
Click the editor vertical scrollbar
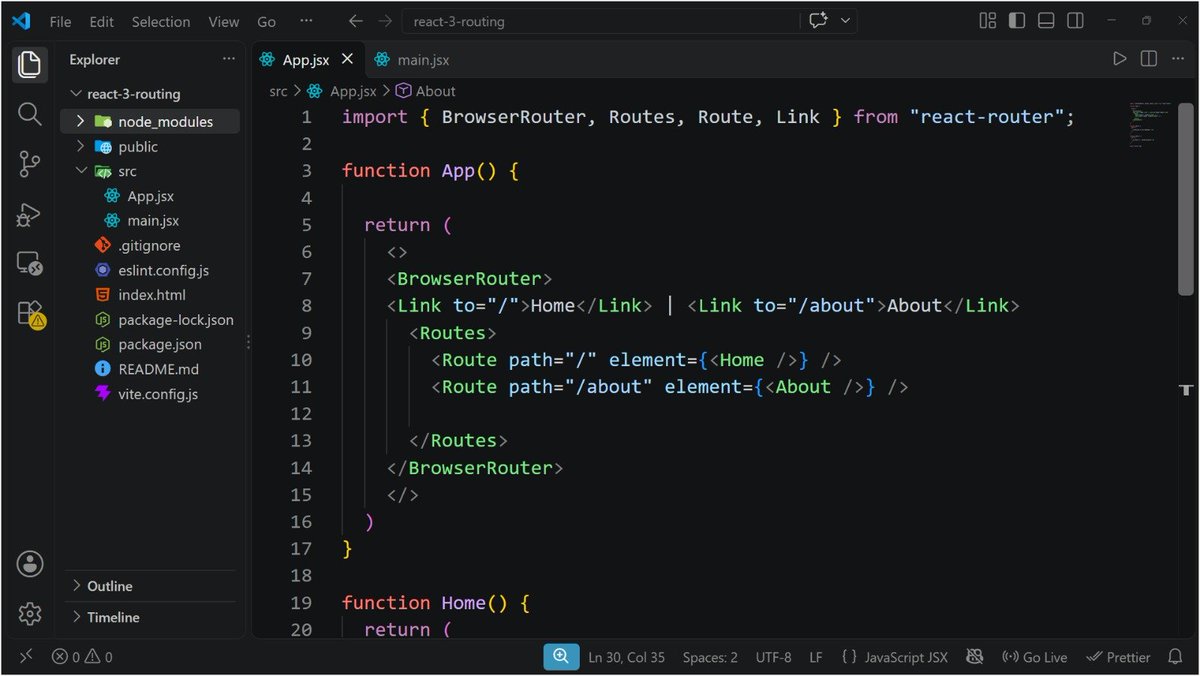pyautogui.click(x=1186, y=200)
